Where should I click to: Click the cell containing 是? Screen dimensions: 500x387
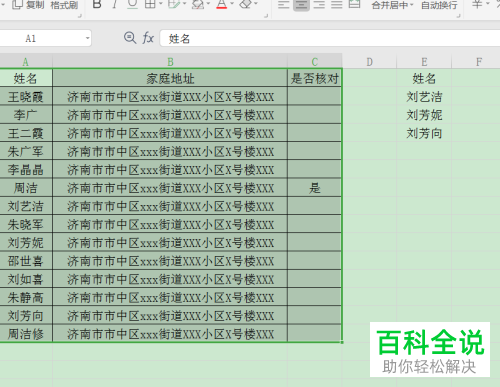[x=315, y=188]
